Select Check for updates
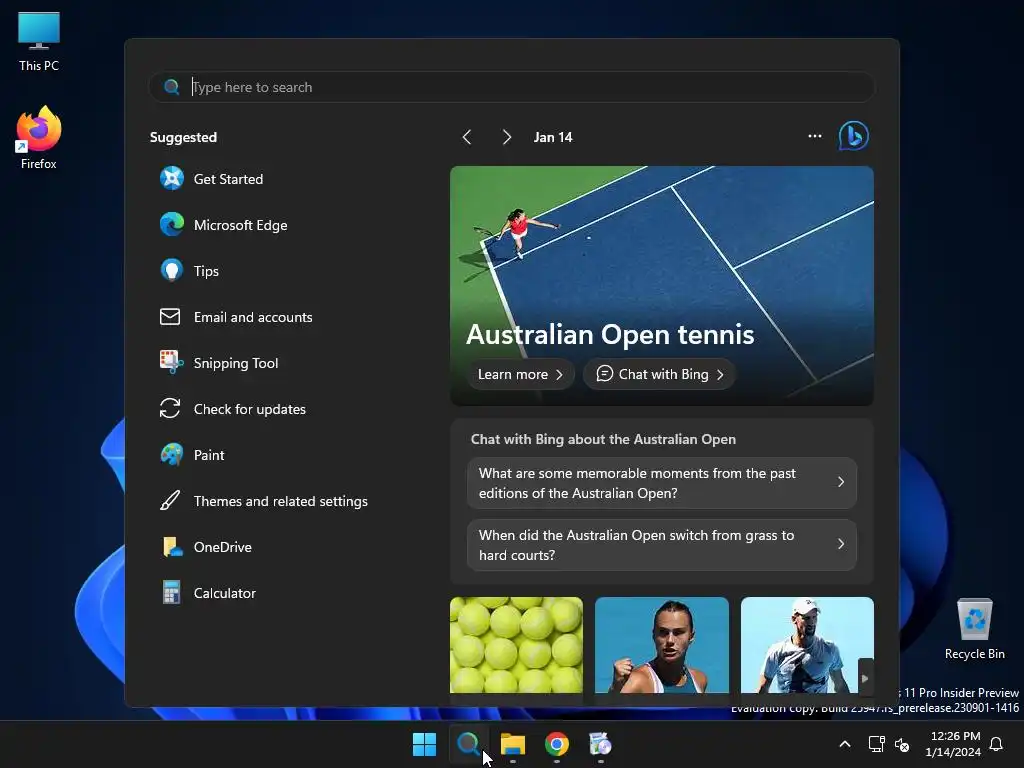The width and height of the screenshot is (1024, 768). [x=232, y=409]
